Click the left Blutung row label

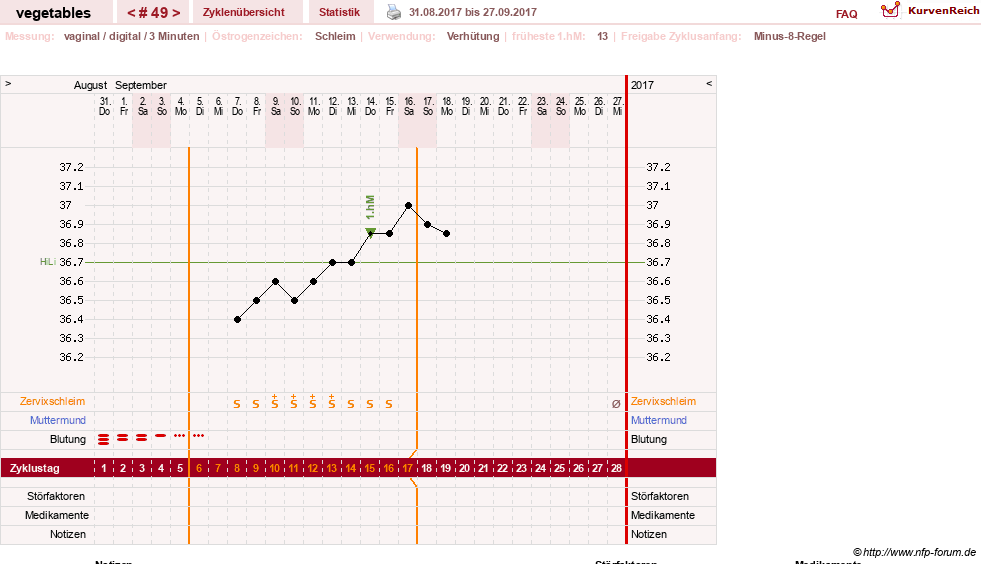tap(68, 439)
